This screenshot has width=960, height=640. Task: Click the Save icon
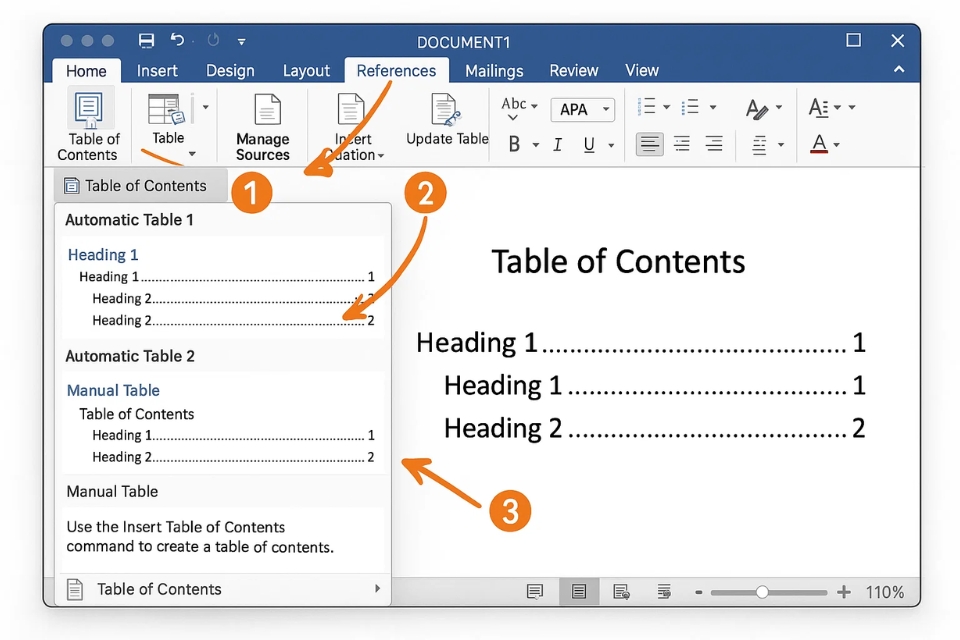coord(146,39)
